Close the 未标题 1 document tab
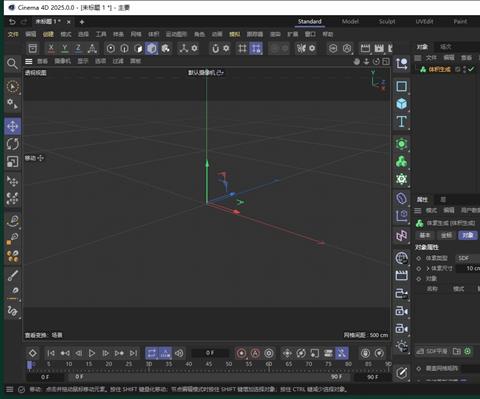 tap(69, 22)
